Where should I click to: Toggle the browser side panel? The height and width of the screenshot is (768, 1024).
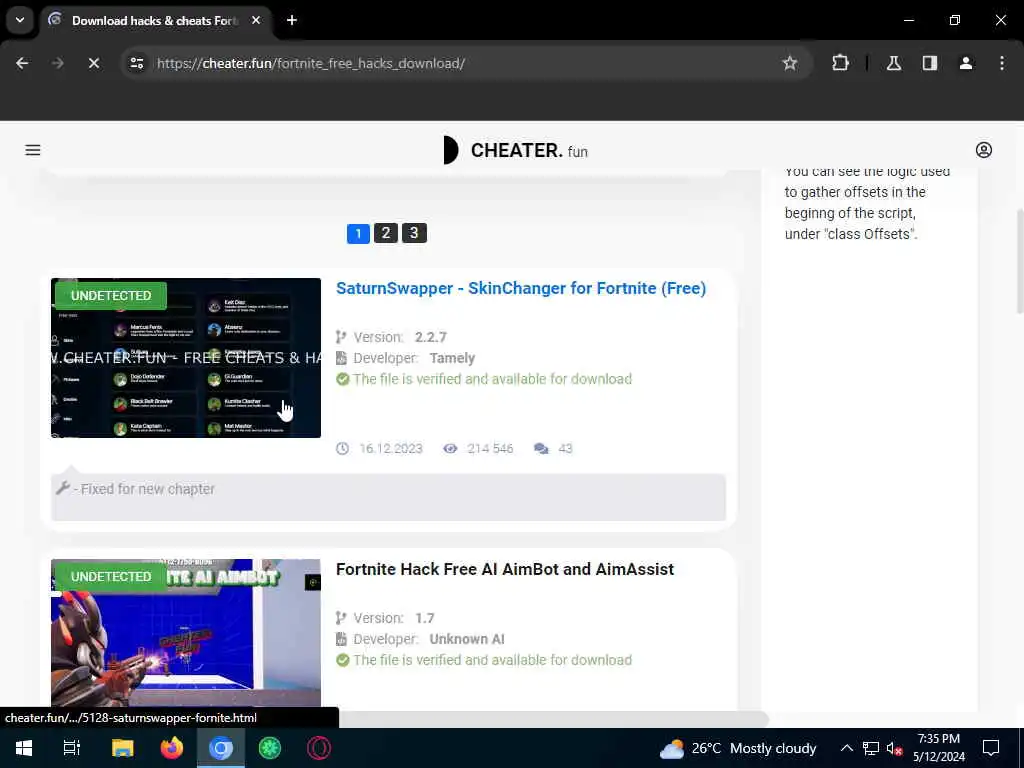(x=930, y=63)
